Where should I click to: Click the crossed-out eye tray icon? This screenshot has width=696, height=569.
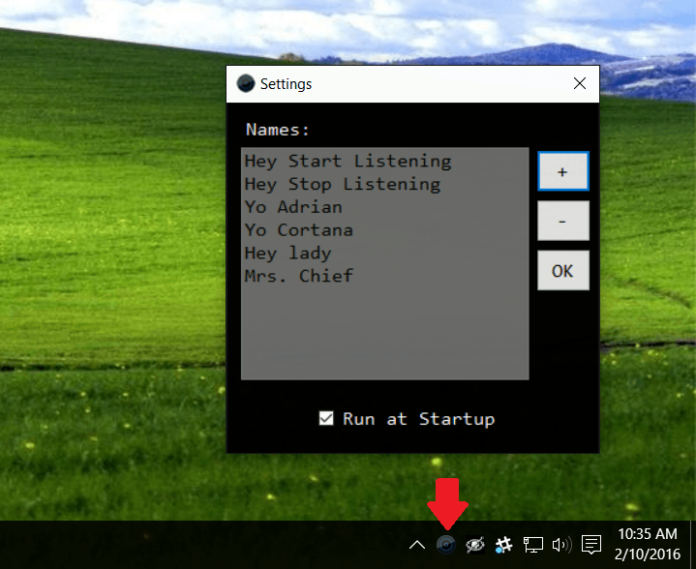(475, 545)
